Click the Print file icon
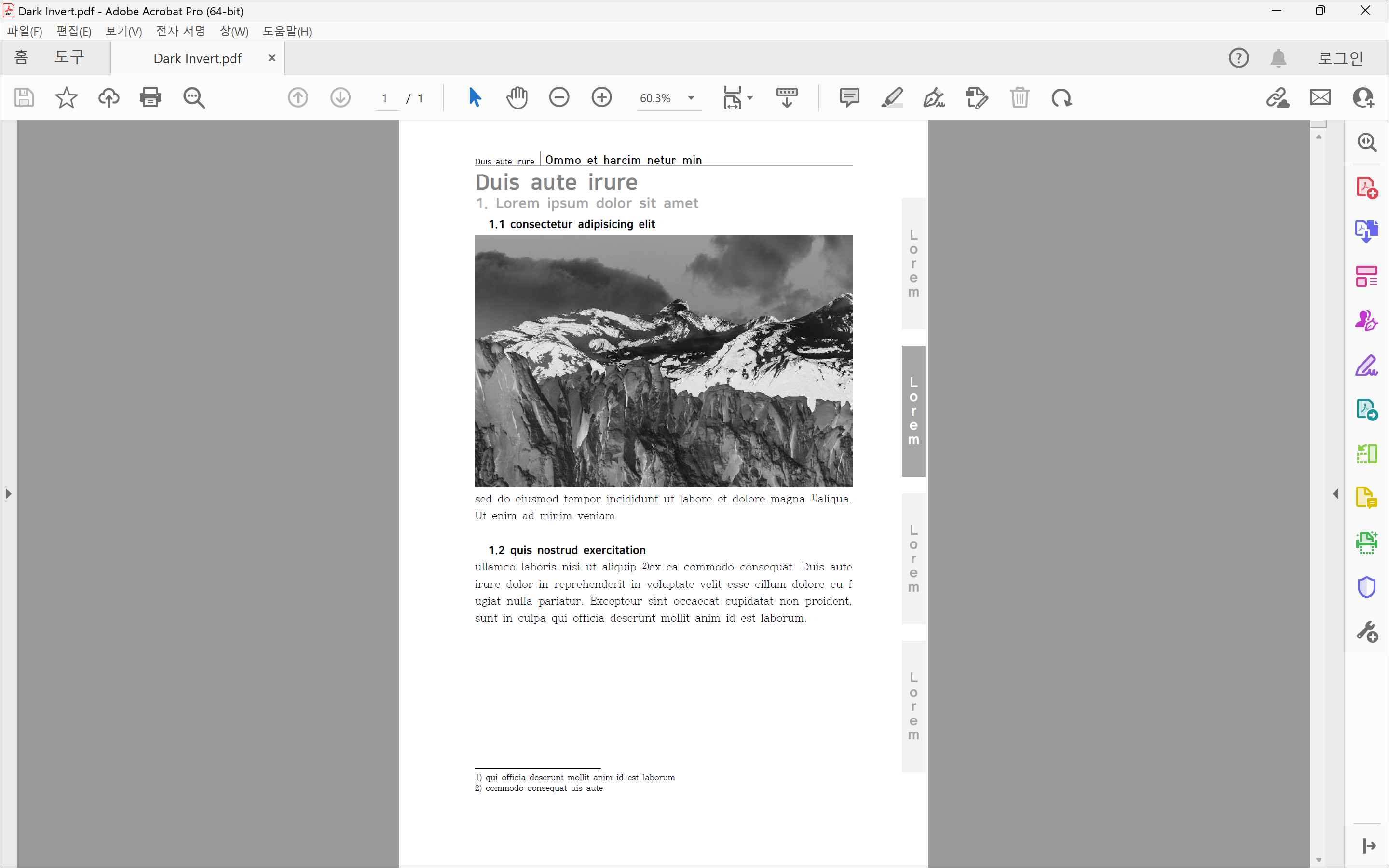The height and width of the screenshot is (868, 1389). click(150, 97)
